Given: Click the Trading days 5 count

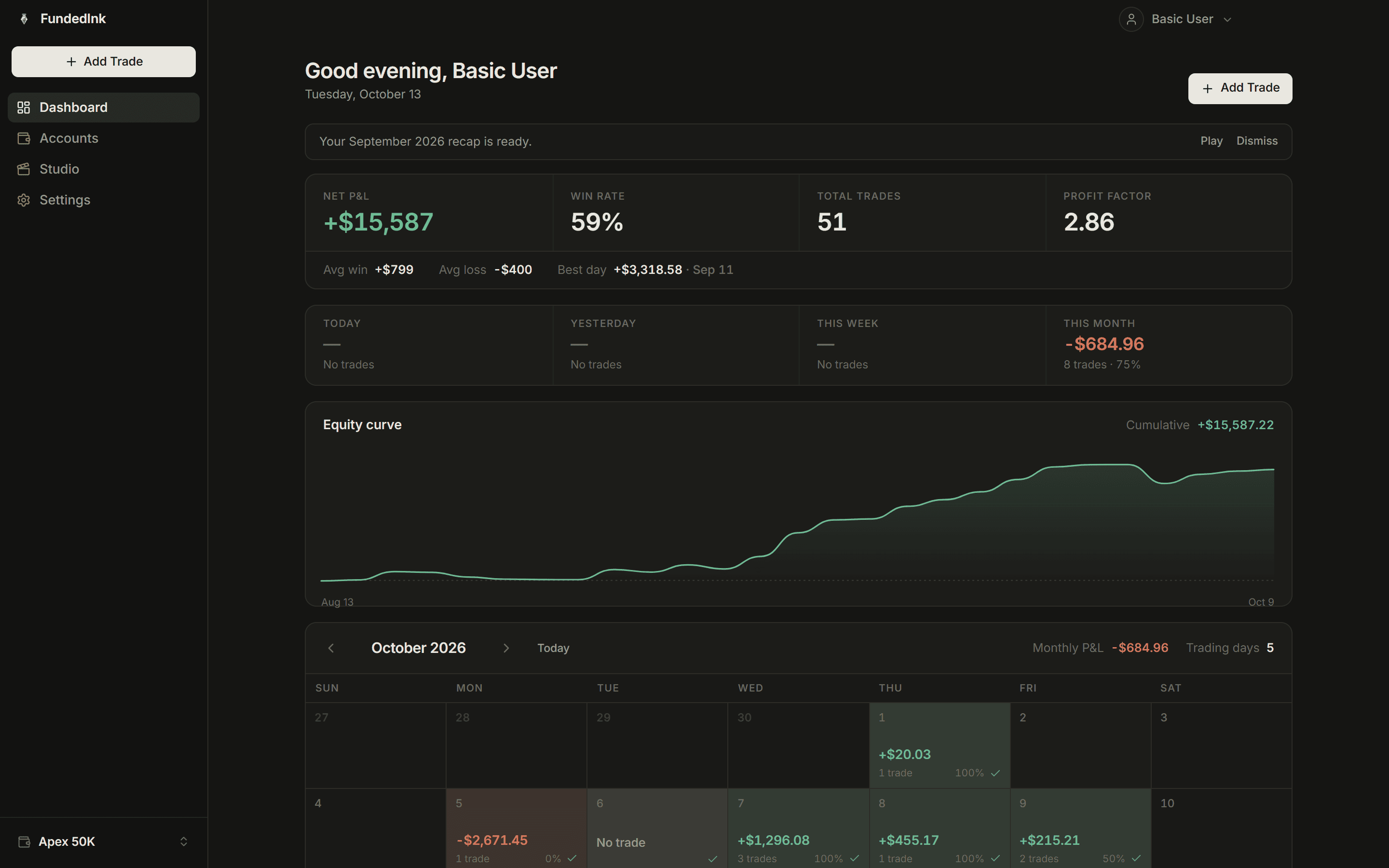Looking at the screenshot, I should click(x=1270, y=648).
